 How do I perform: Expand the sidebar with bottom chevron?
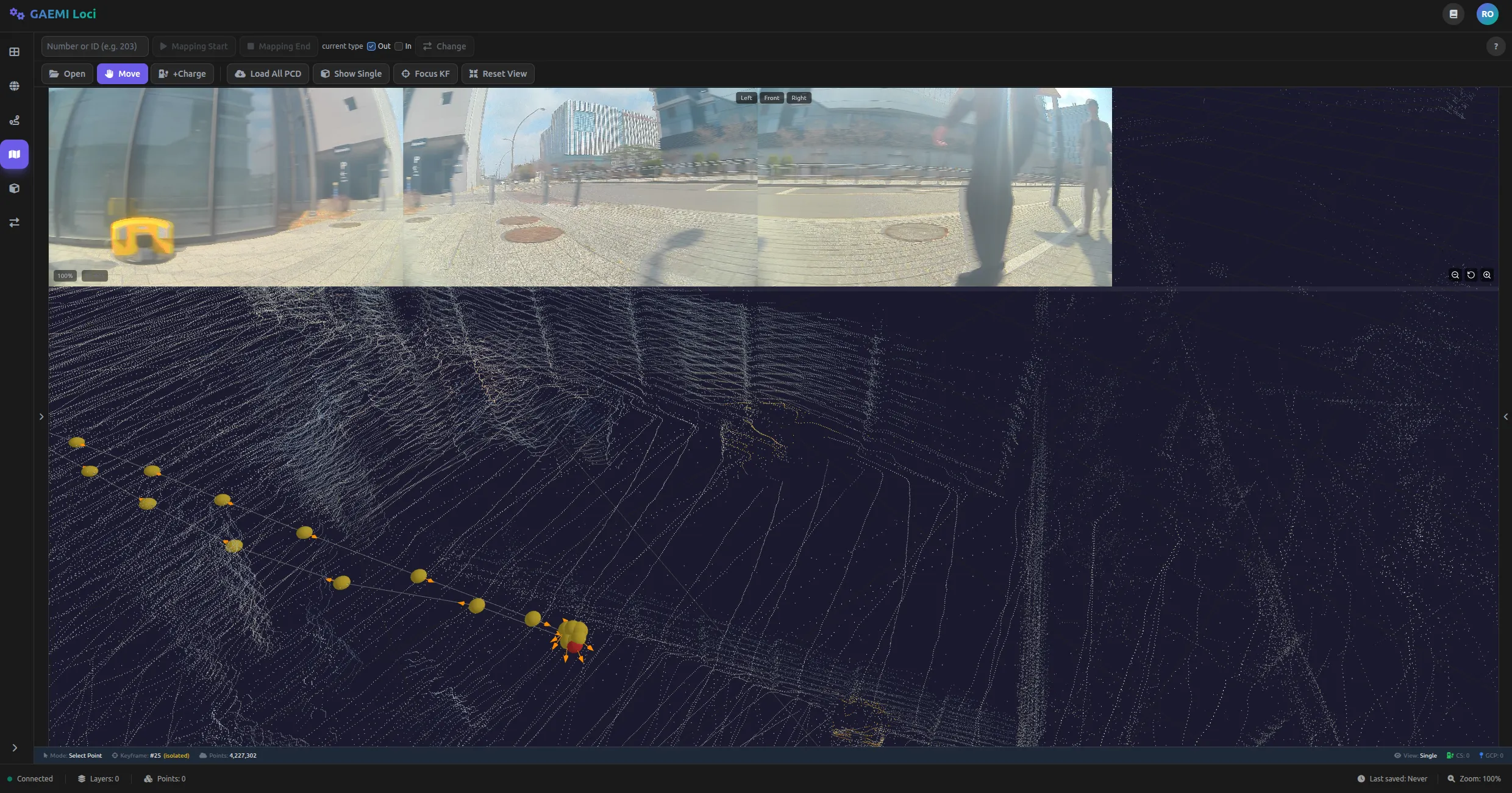pos(15,748)
